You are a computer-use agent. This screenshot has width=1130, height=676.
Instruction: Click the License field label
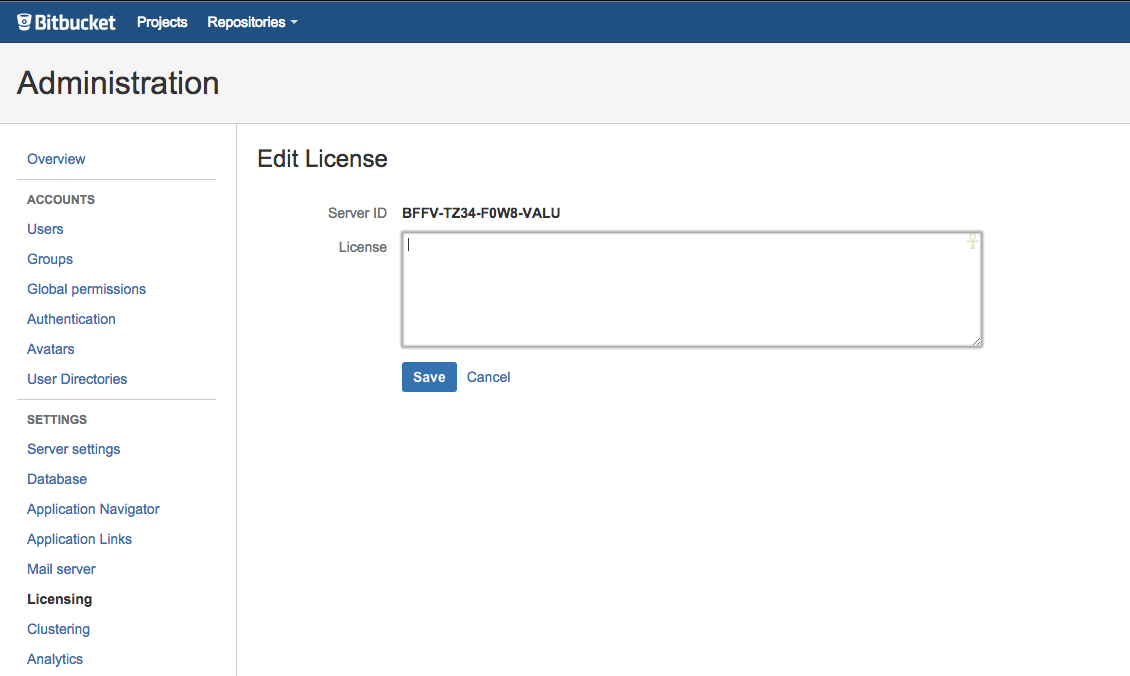point(362,247)
